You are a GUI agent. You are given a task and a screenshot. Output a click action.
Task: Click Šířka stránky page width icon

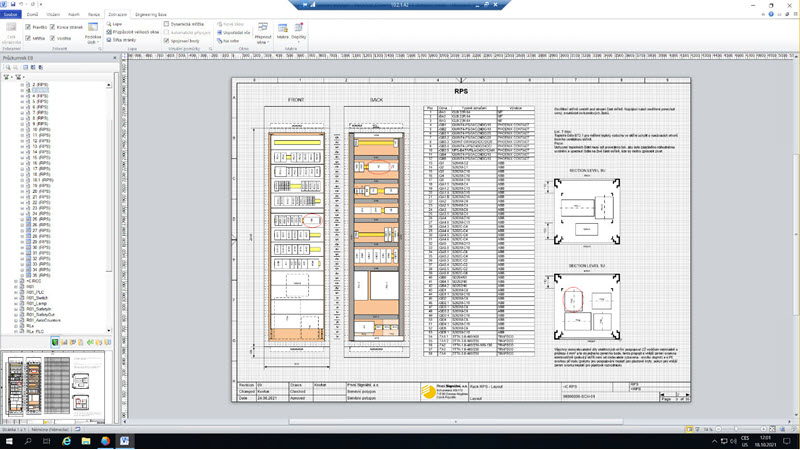(x=124, y=38)
